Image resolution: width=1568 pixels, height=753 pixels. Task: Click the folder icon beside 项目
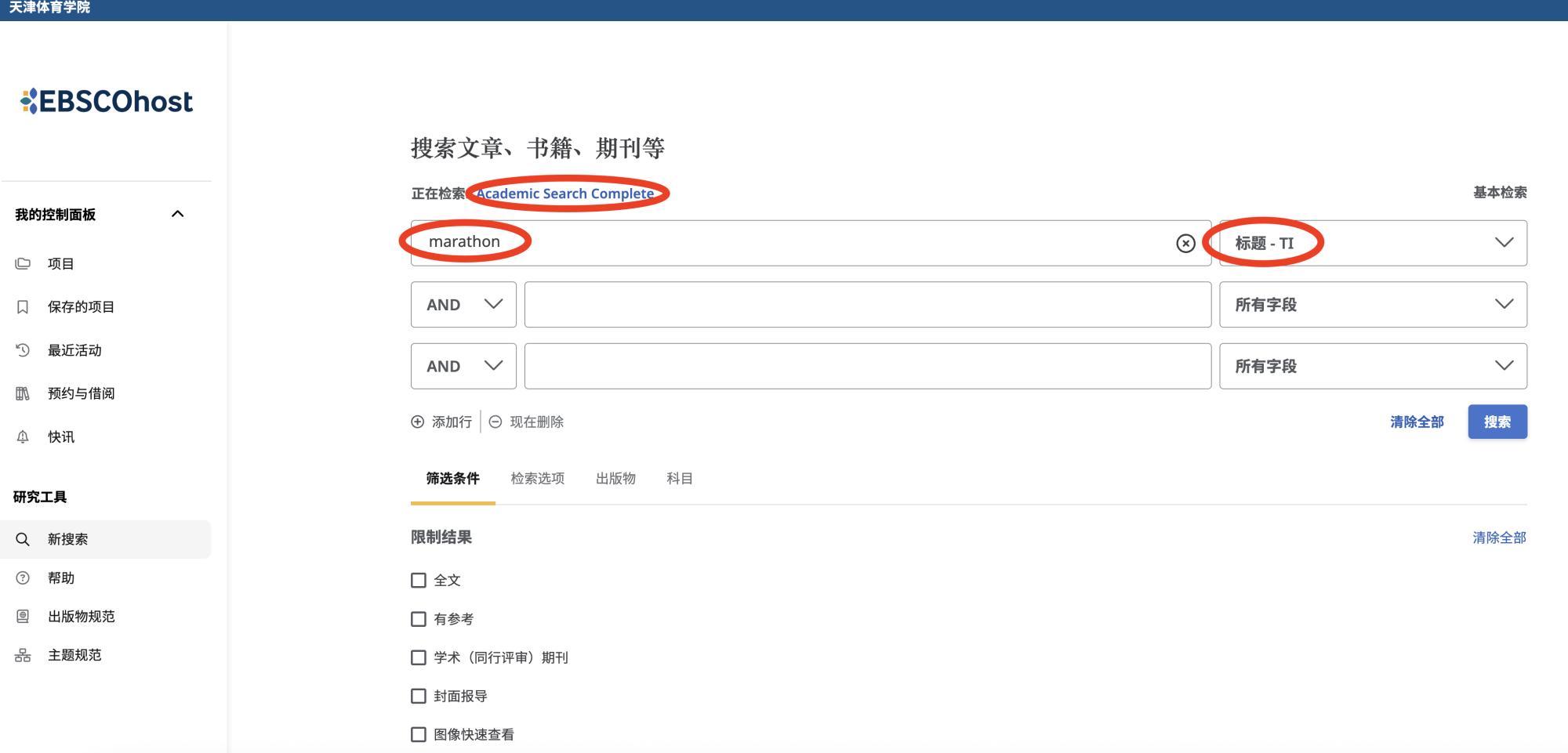(23, 264)
